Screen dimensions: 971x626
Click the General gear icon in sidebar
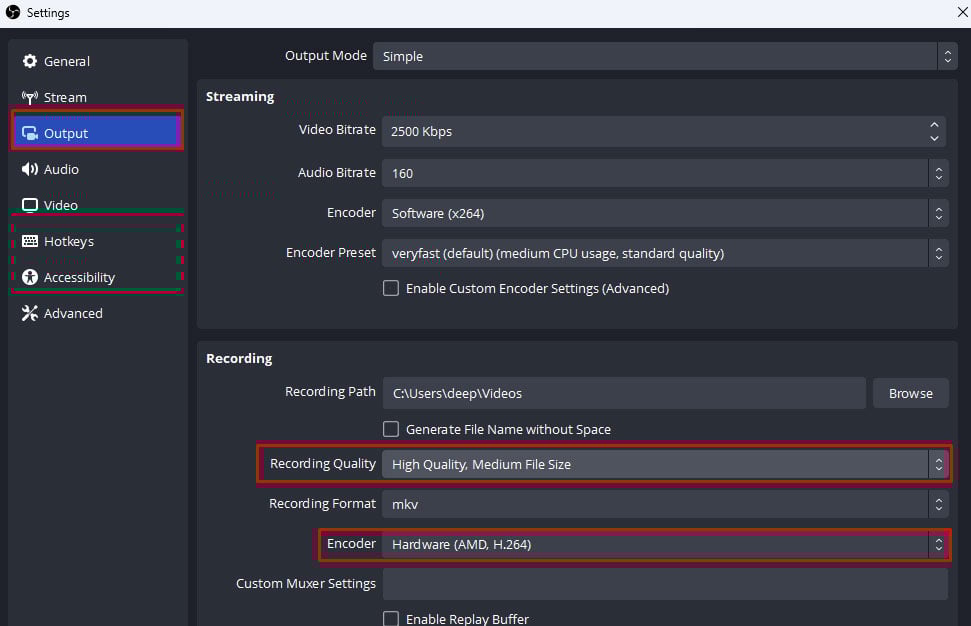[x=30, y=62]
